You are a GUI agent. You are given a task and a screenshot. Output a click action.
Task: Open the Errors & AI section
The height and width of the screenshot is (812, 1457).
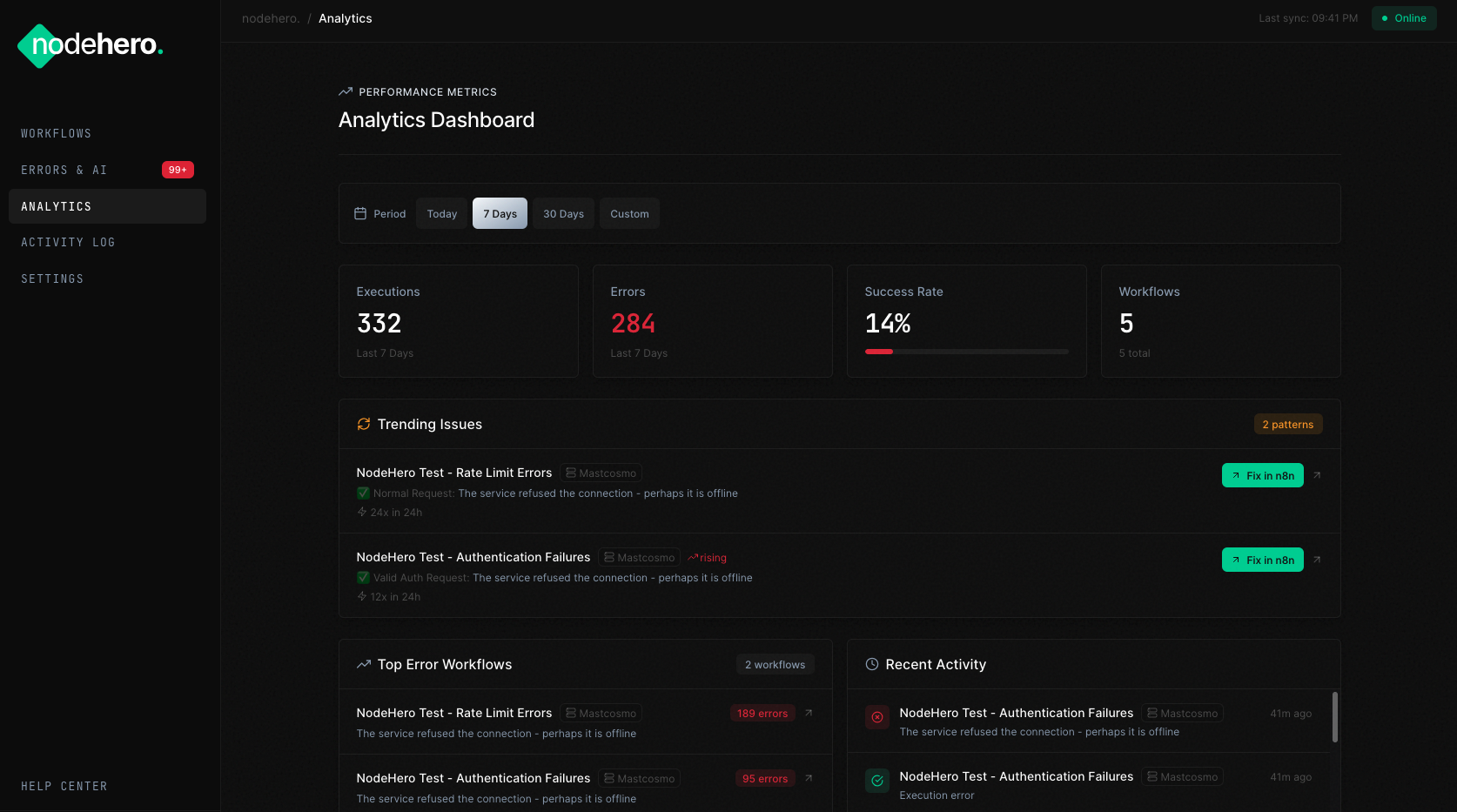(x=64, y=170)
